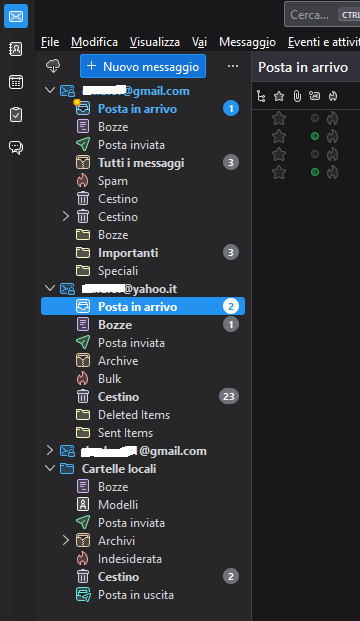
Task: Open the Speciali folder
Action: pyautogui.click(x=143, y=271)
